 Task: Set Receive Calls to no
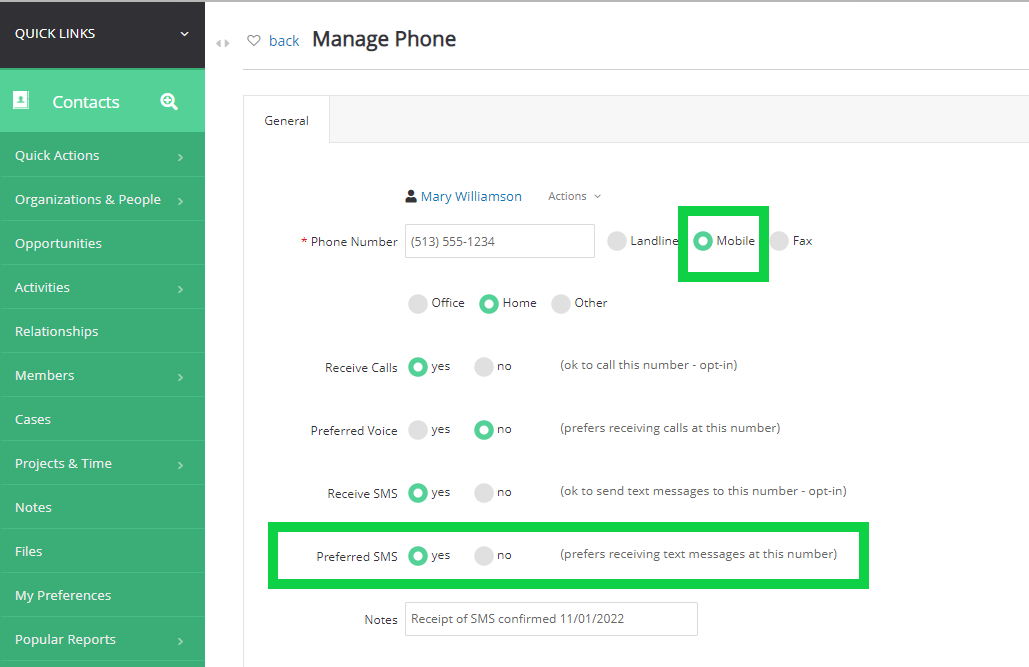click(x=484, y=366)
